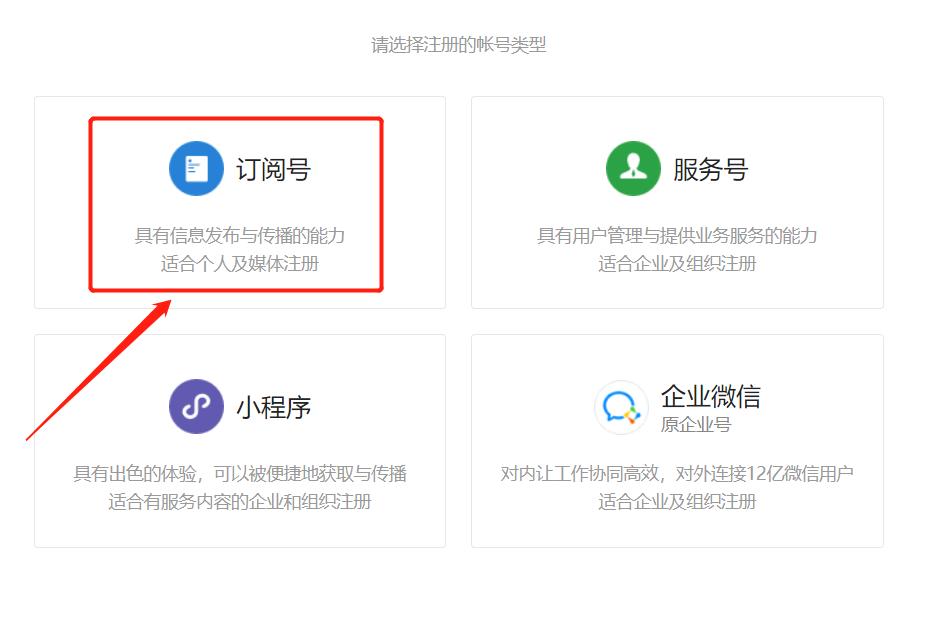Click the 服务号 description about 用户管理

coord(676,236)
